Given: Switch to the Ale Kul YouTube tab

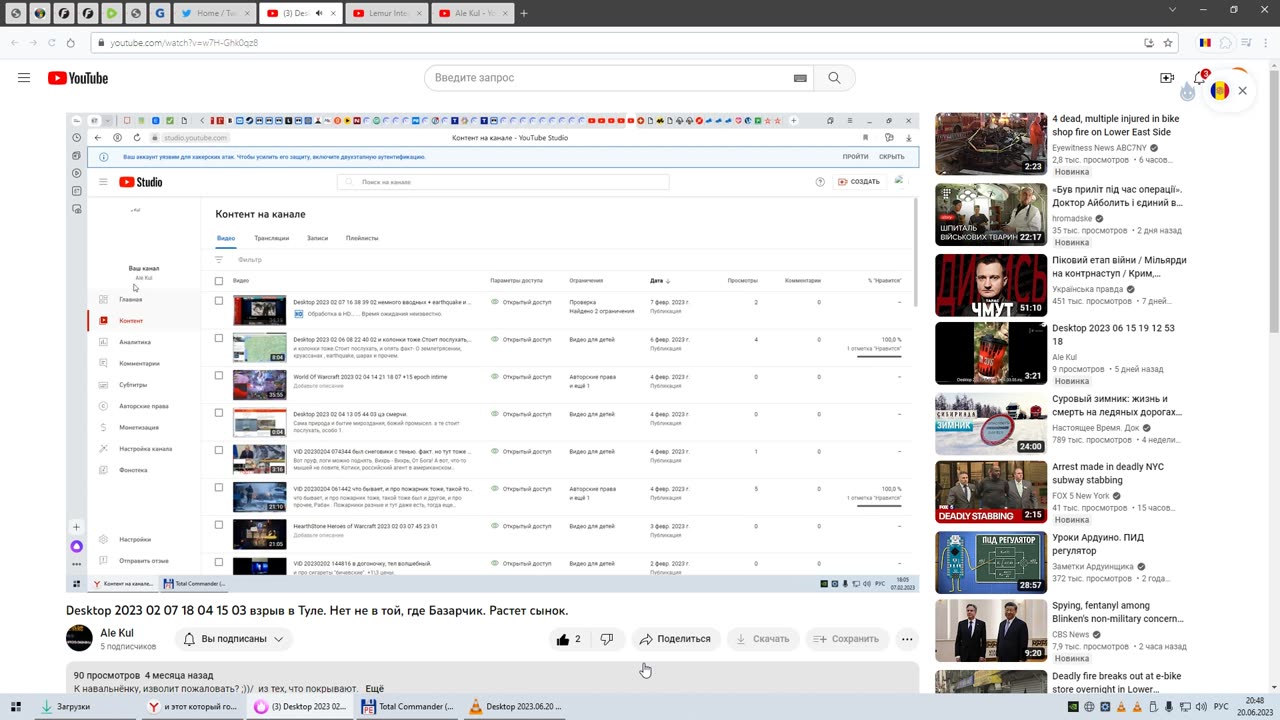Looking at the screenshot, I should click(x=475, y=13).
